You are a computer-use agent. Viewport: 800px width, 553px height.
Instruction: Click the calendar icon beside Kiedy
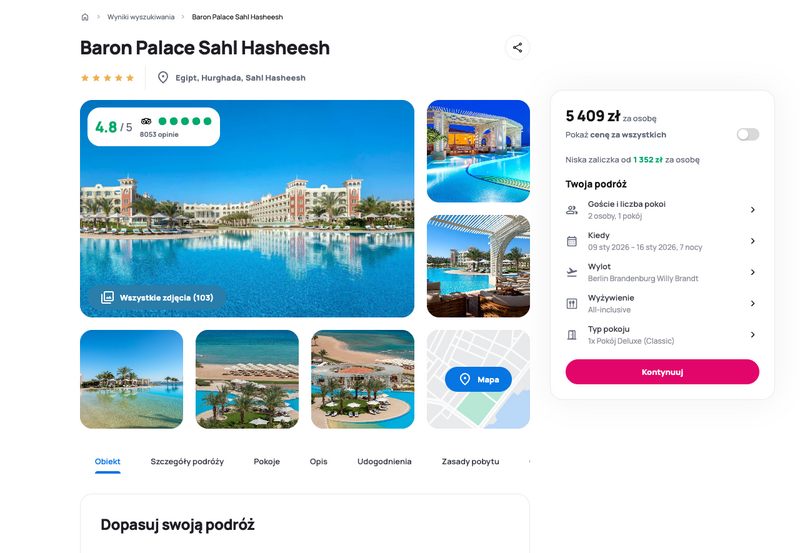572,241
